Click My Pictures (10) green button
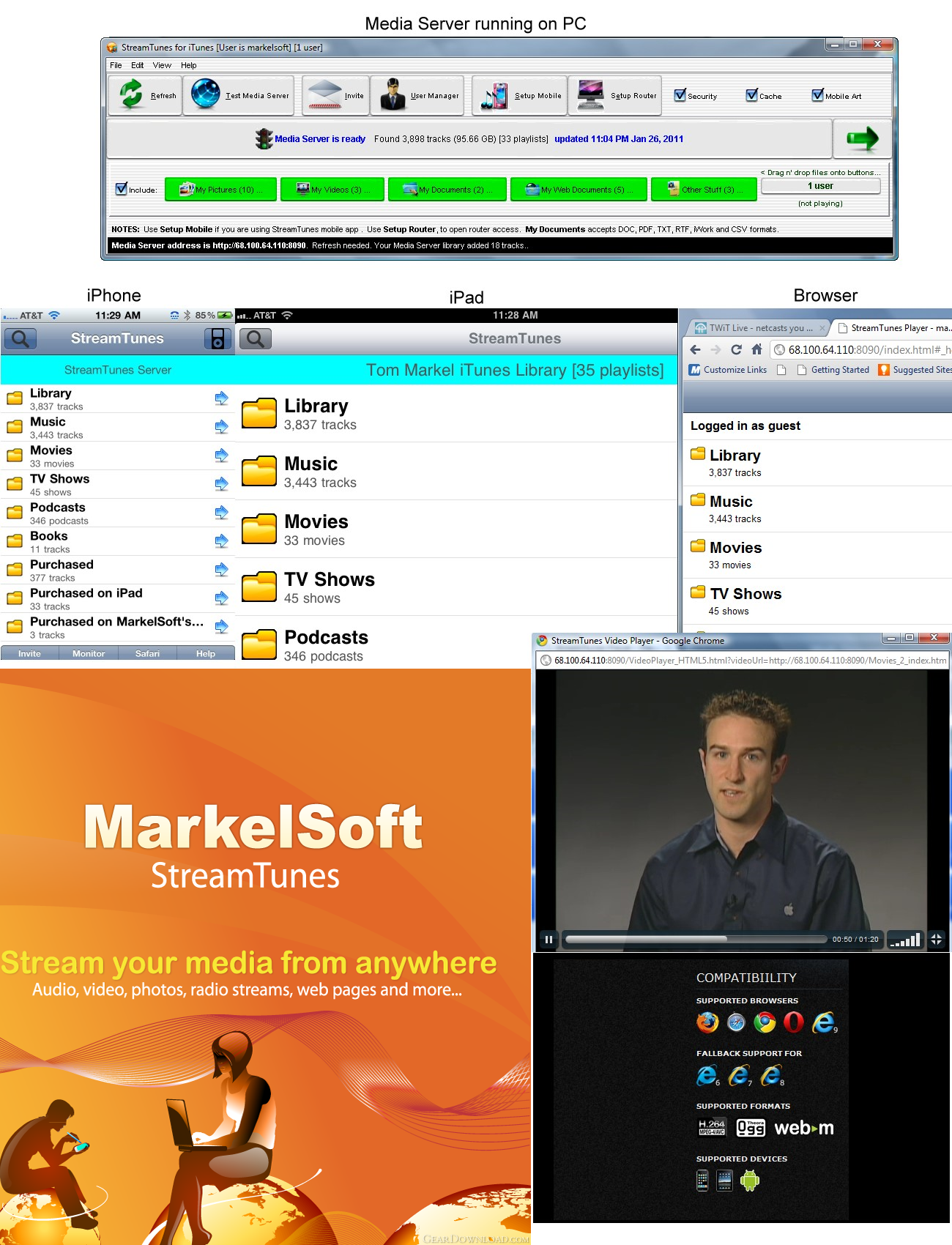 point(221,189)
